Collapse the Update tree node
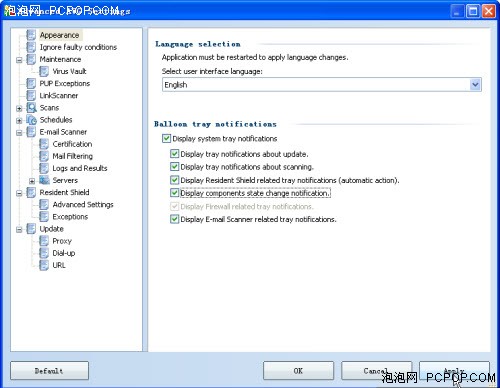Viewport: 500px width, 388px height. click(x=19, y=230)
